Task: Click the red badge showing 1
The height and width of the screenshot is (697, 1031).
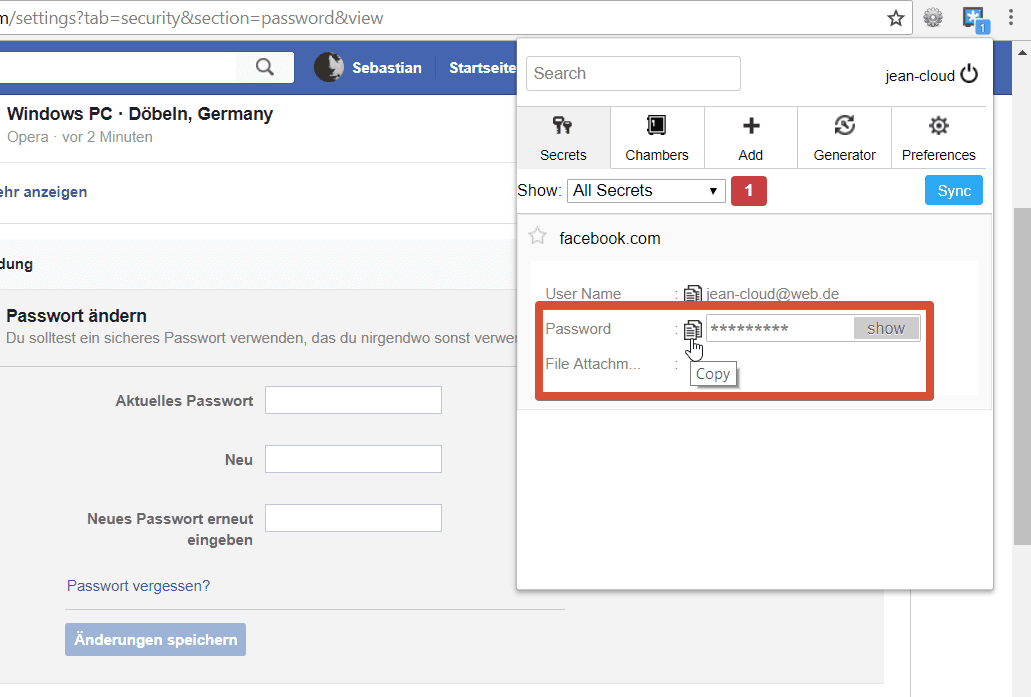Action: 748,191
